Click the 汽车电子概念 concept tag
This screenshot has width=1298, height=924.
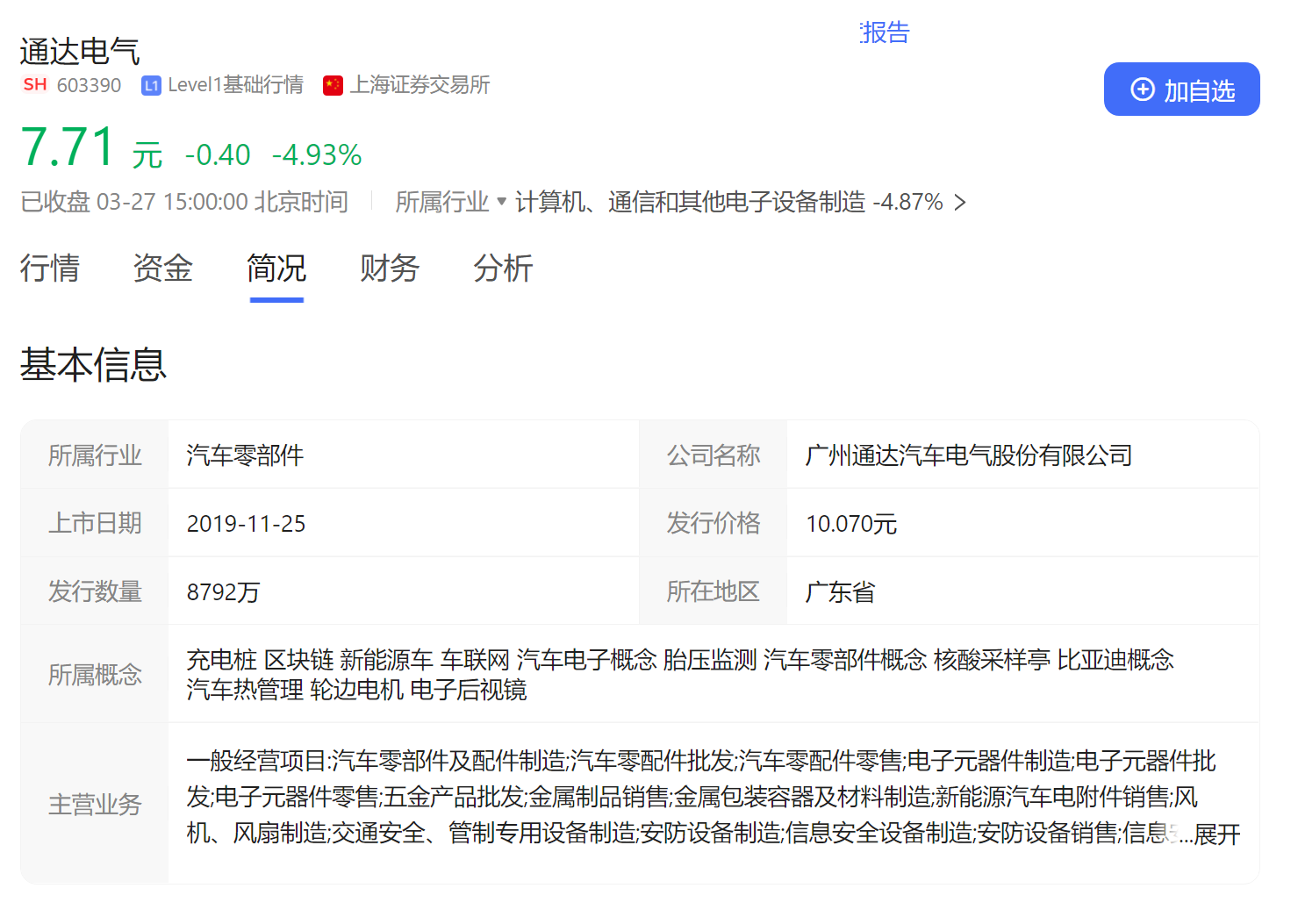(x=586, y=660)
